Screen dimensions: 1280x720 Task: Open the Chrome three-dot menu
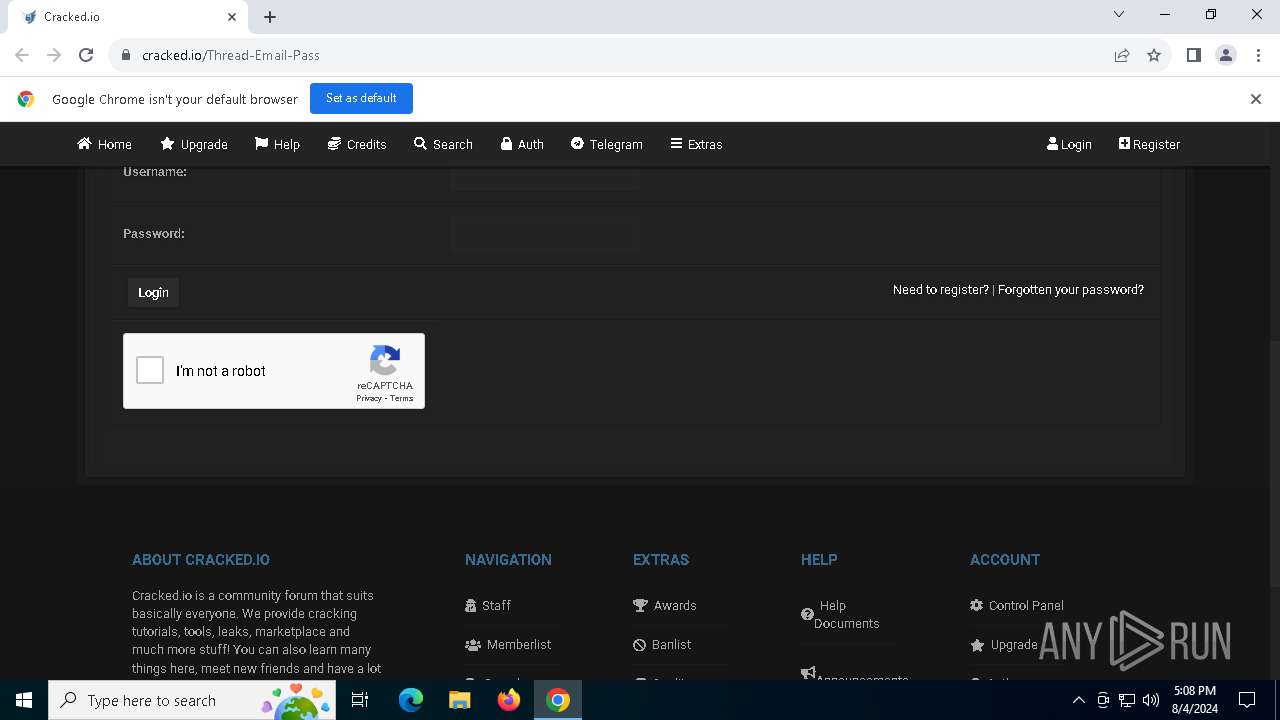click(1257, 55)
